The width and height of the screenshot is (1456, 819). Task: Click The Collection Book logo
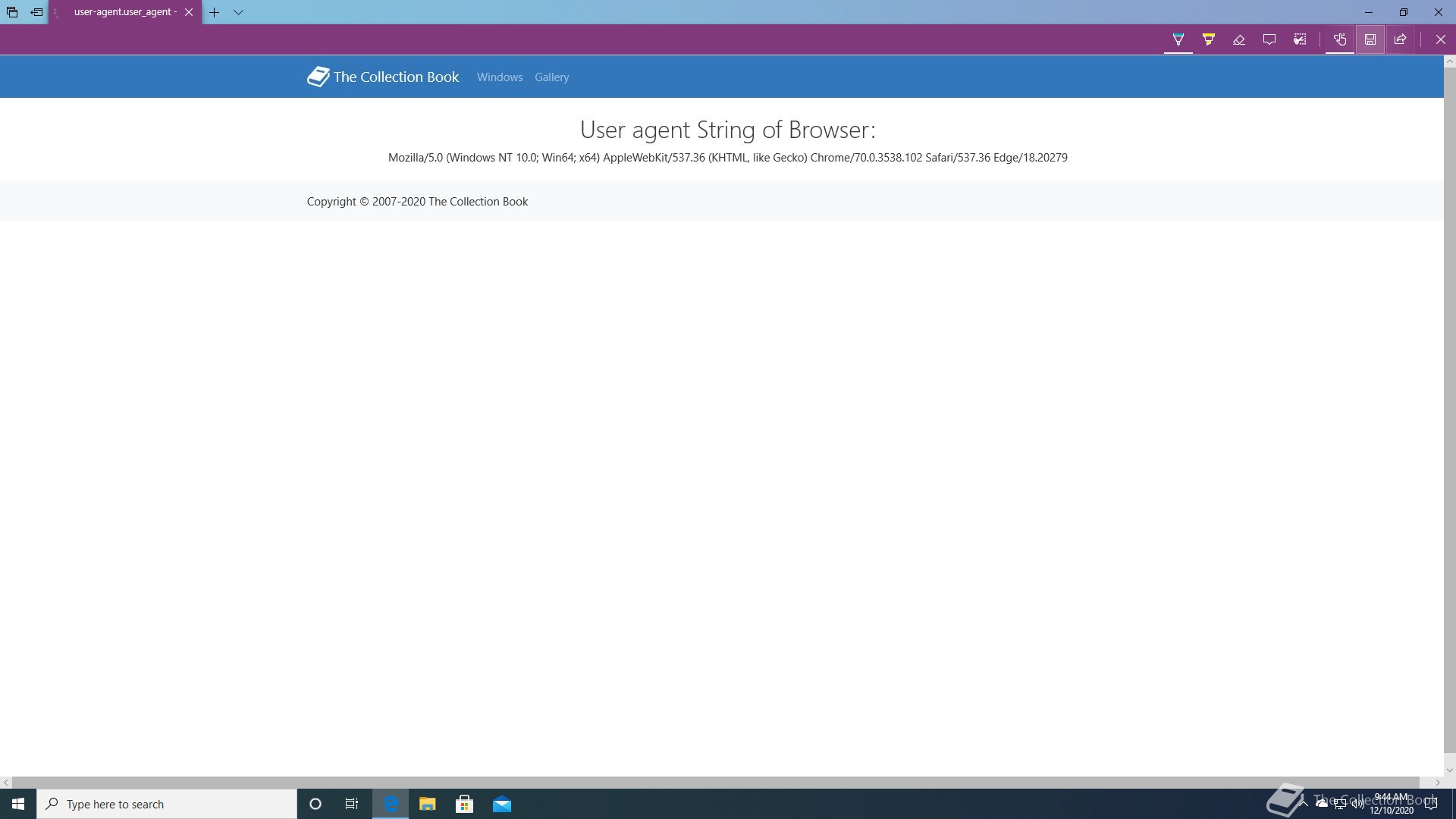(383, 77)
